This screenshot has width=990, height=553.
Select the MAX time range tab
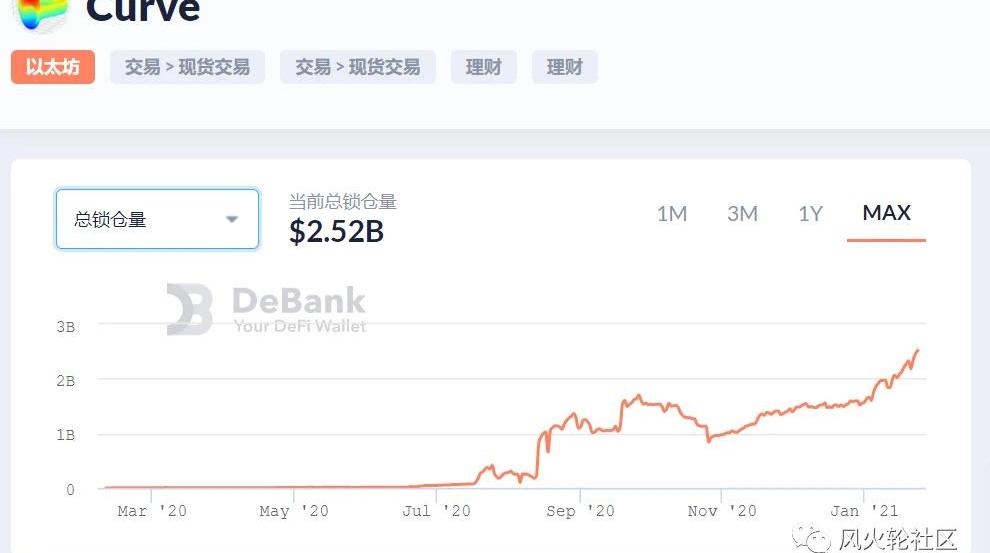point(886,213)
